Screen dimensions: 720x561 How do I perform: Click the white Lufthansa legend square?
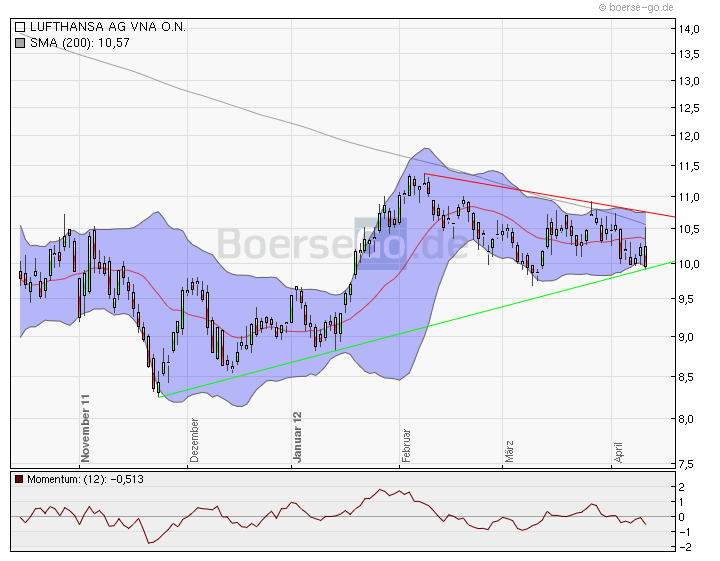20,27
